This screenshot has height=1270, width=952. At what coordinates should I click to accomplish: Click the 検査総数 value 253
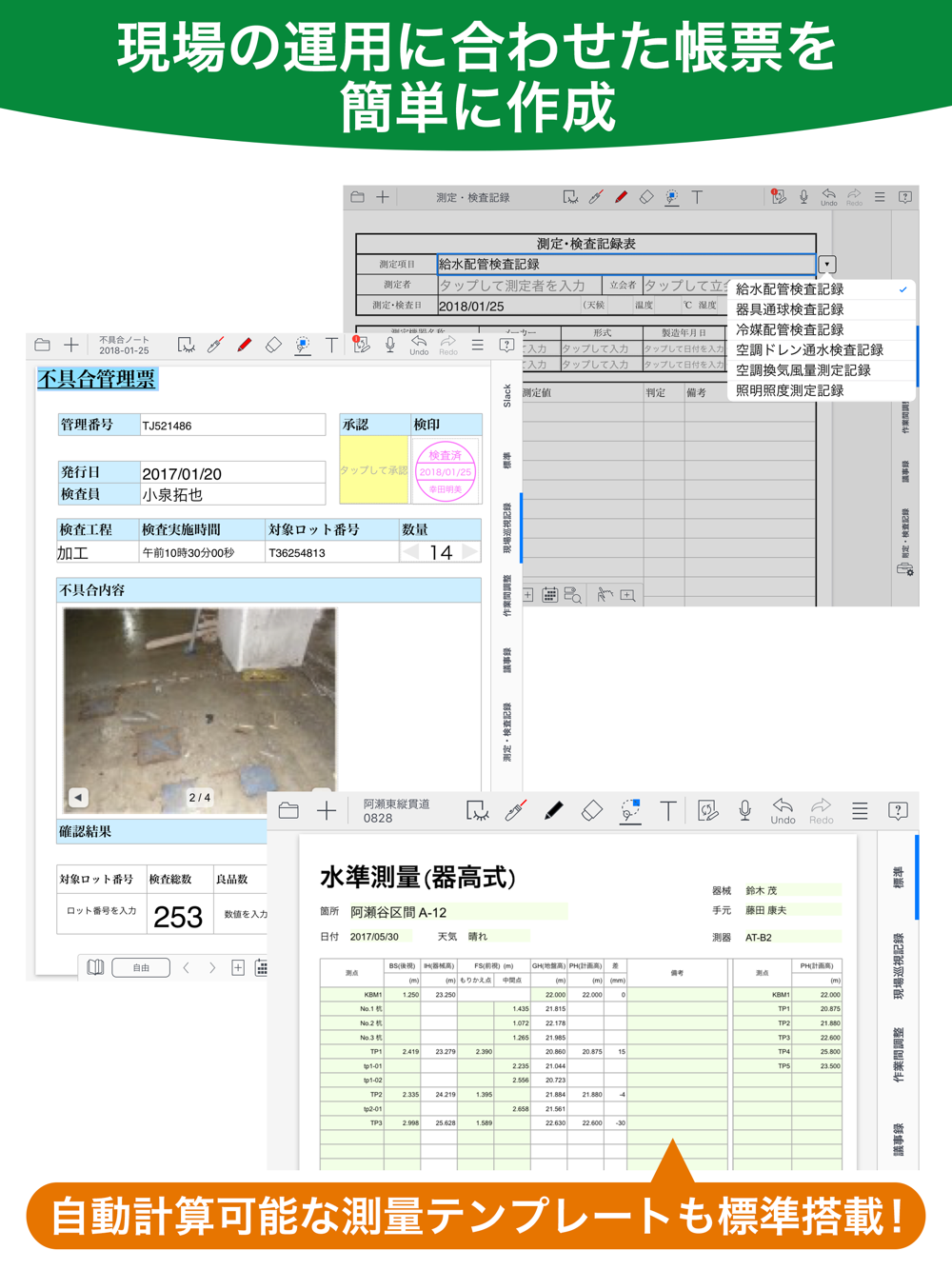178,917
